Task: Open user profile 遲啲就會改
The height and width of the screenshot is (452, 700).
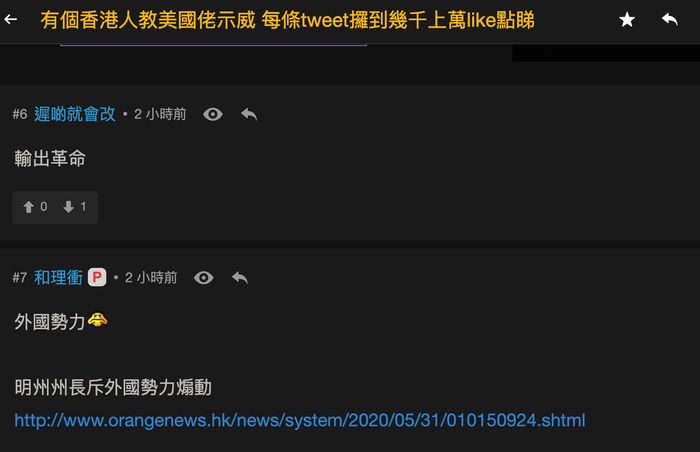Action: [75, 114]
